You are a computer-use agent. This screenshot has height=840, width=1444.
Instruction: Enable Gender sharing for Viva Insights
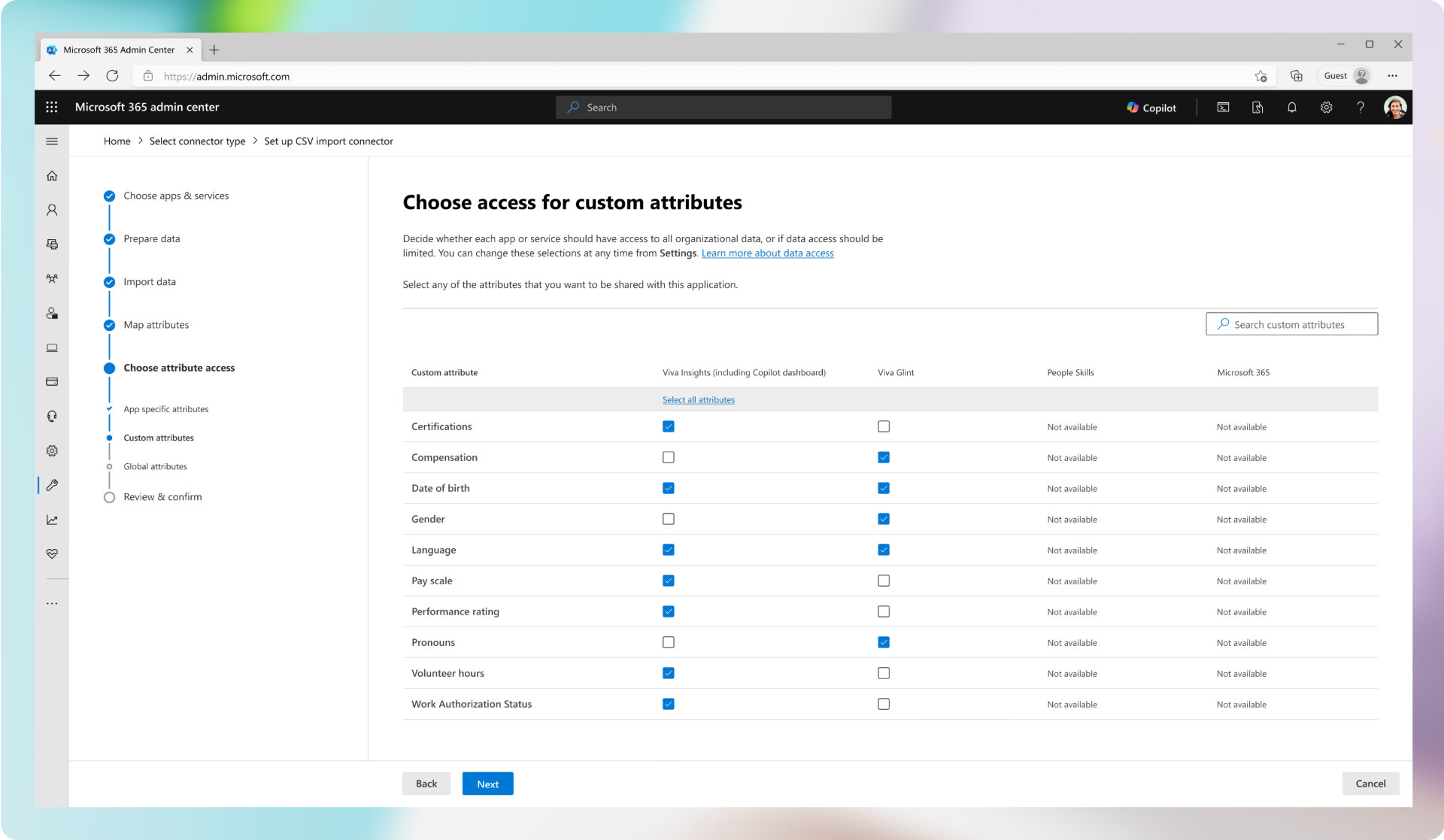point(668,519)
